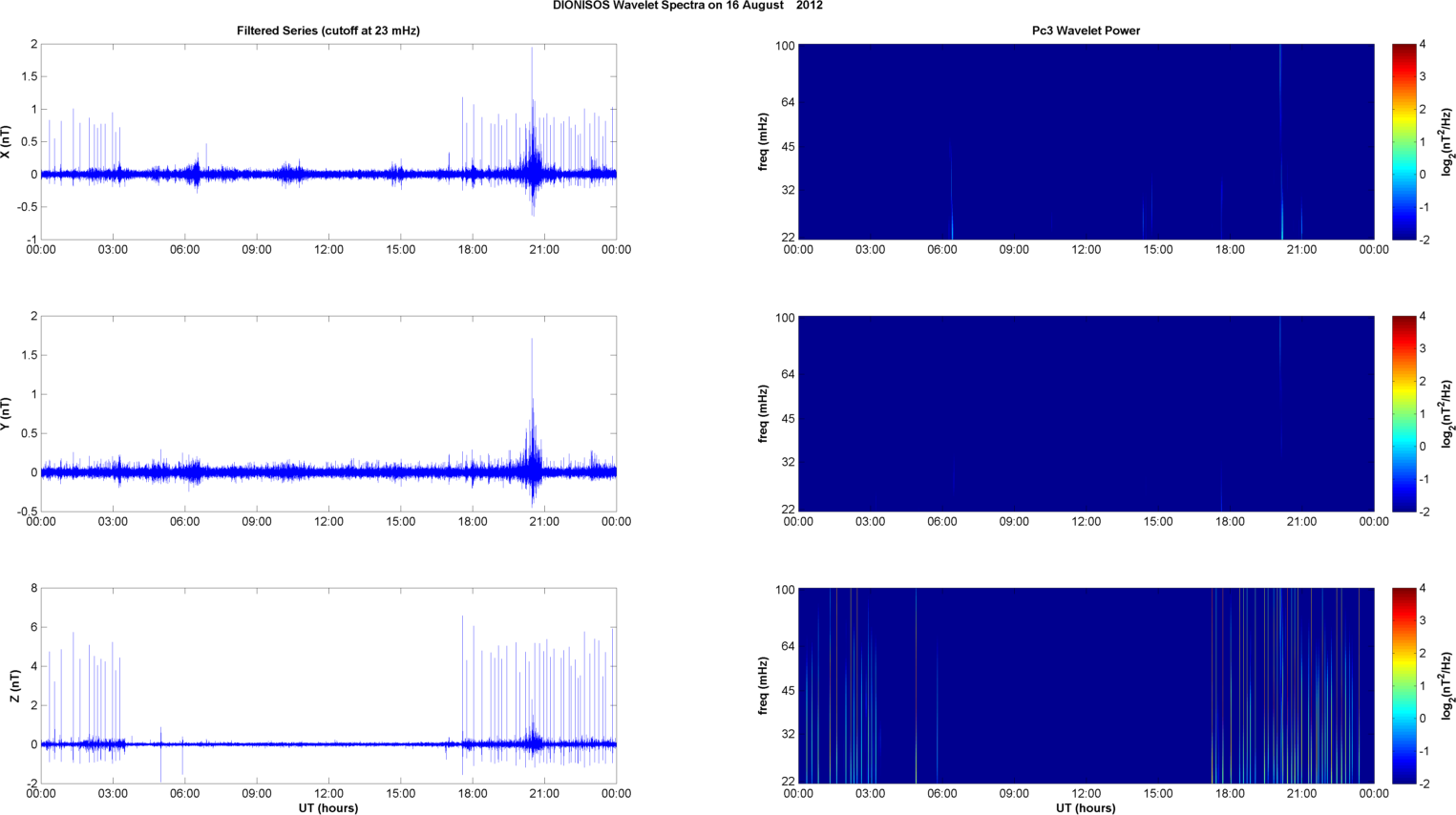Image resolution: width=1456 pixels, height=815 pixels.
Task: Click the middle spectrogram's colorbar
Action: coord(1403,414)
